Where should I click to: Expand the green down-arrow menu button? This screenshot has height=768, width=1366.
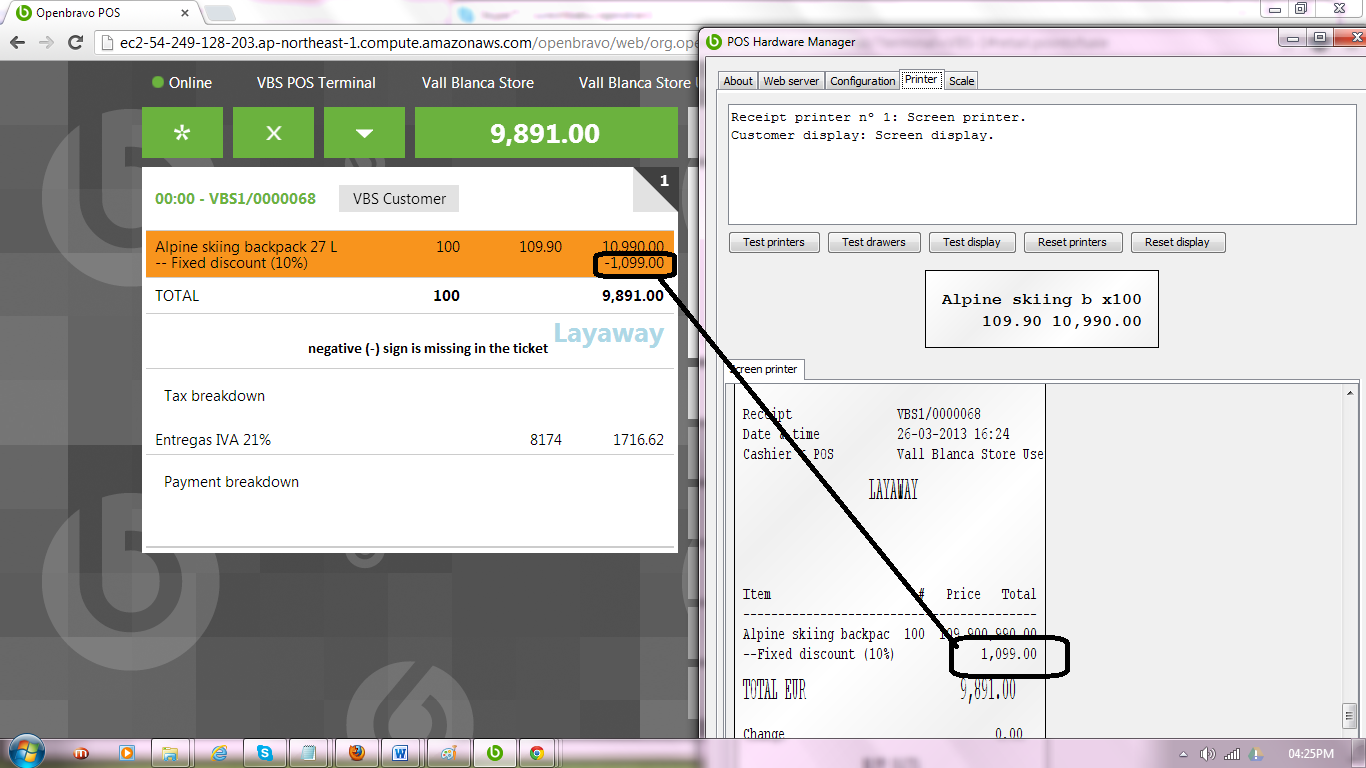pos(364,133)
